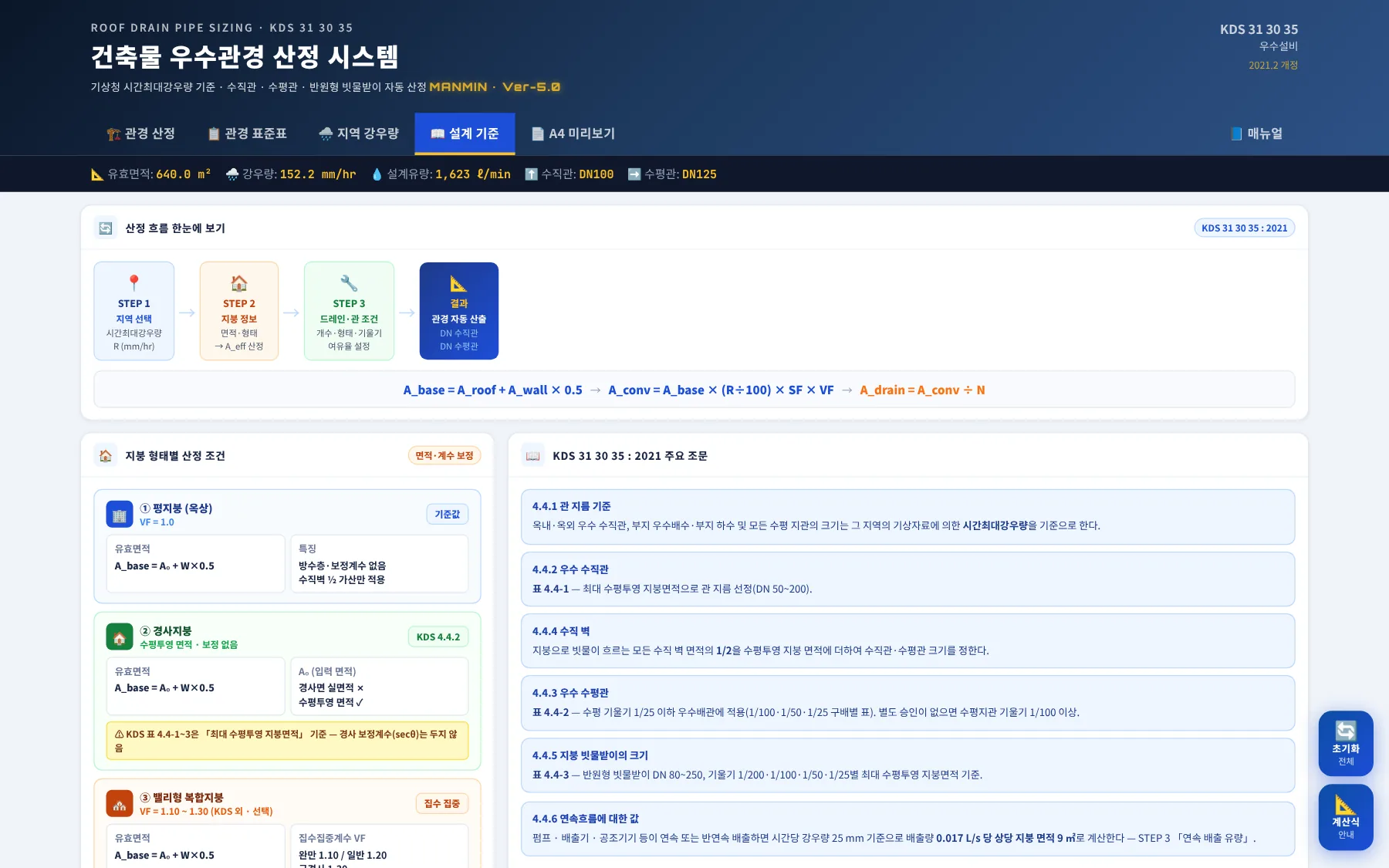1389x868 pixels.
Task: Click the location pin icon in STEP 1
Action: click(134, 283)
